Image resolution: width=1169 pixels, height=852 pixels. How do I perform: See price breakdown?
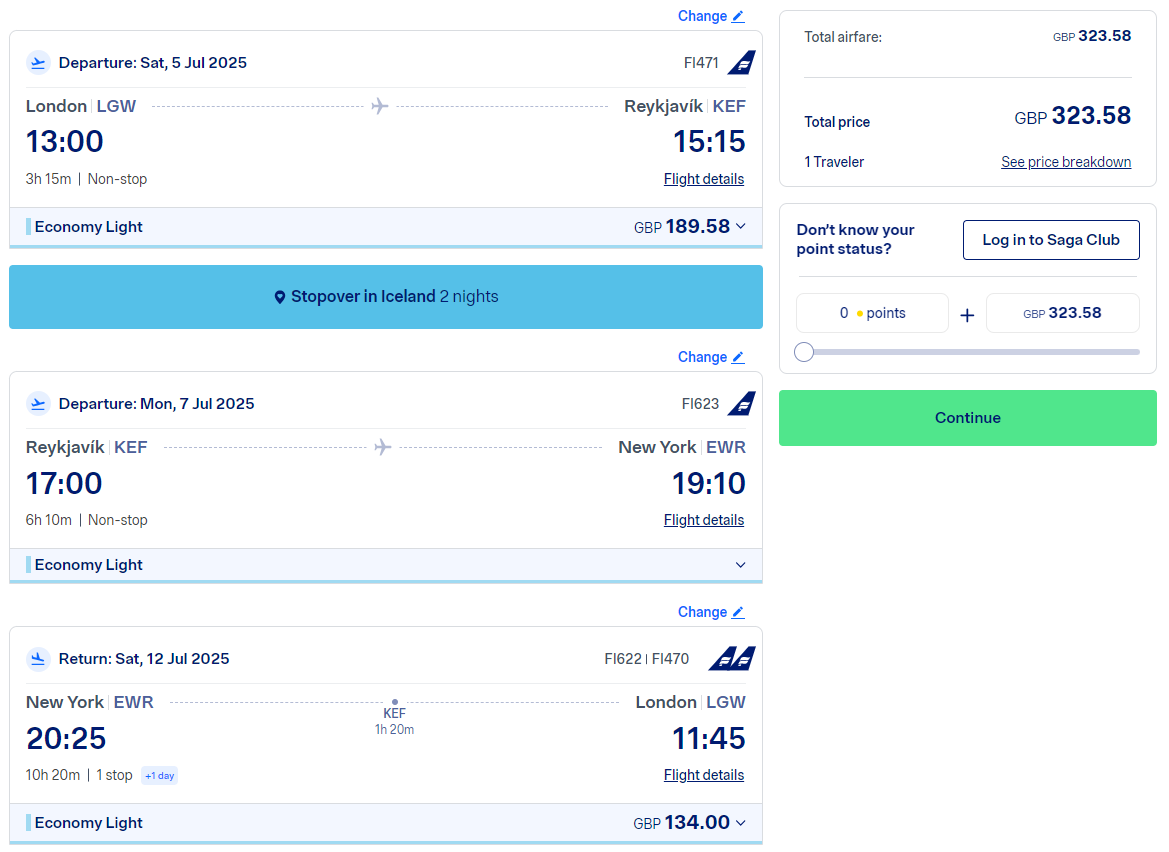point(1066,162)
